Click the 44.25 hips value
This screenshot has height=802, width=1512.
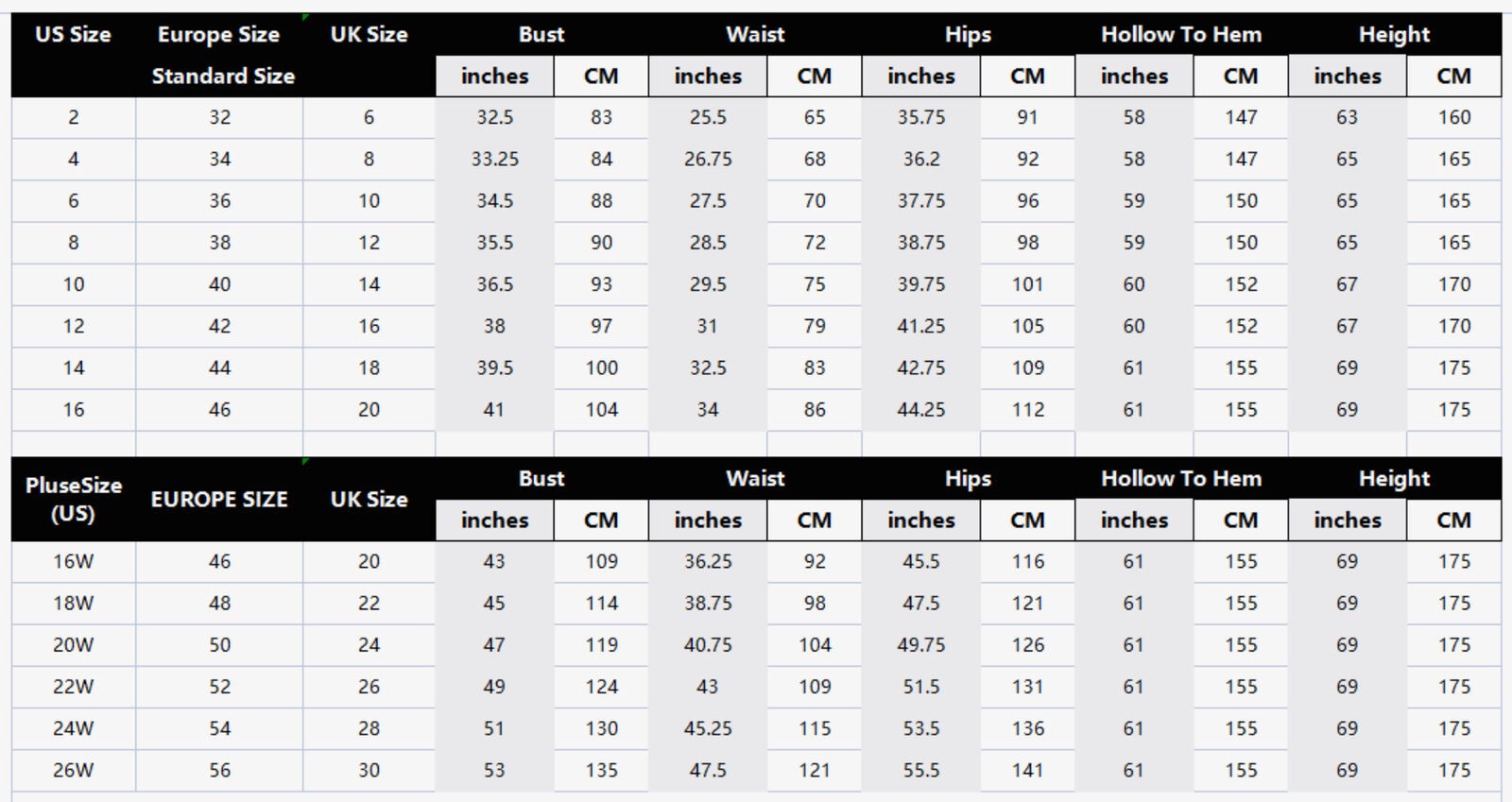[x=921, y=410]
